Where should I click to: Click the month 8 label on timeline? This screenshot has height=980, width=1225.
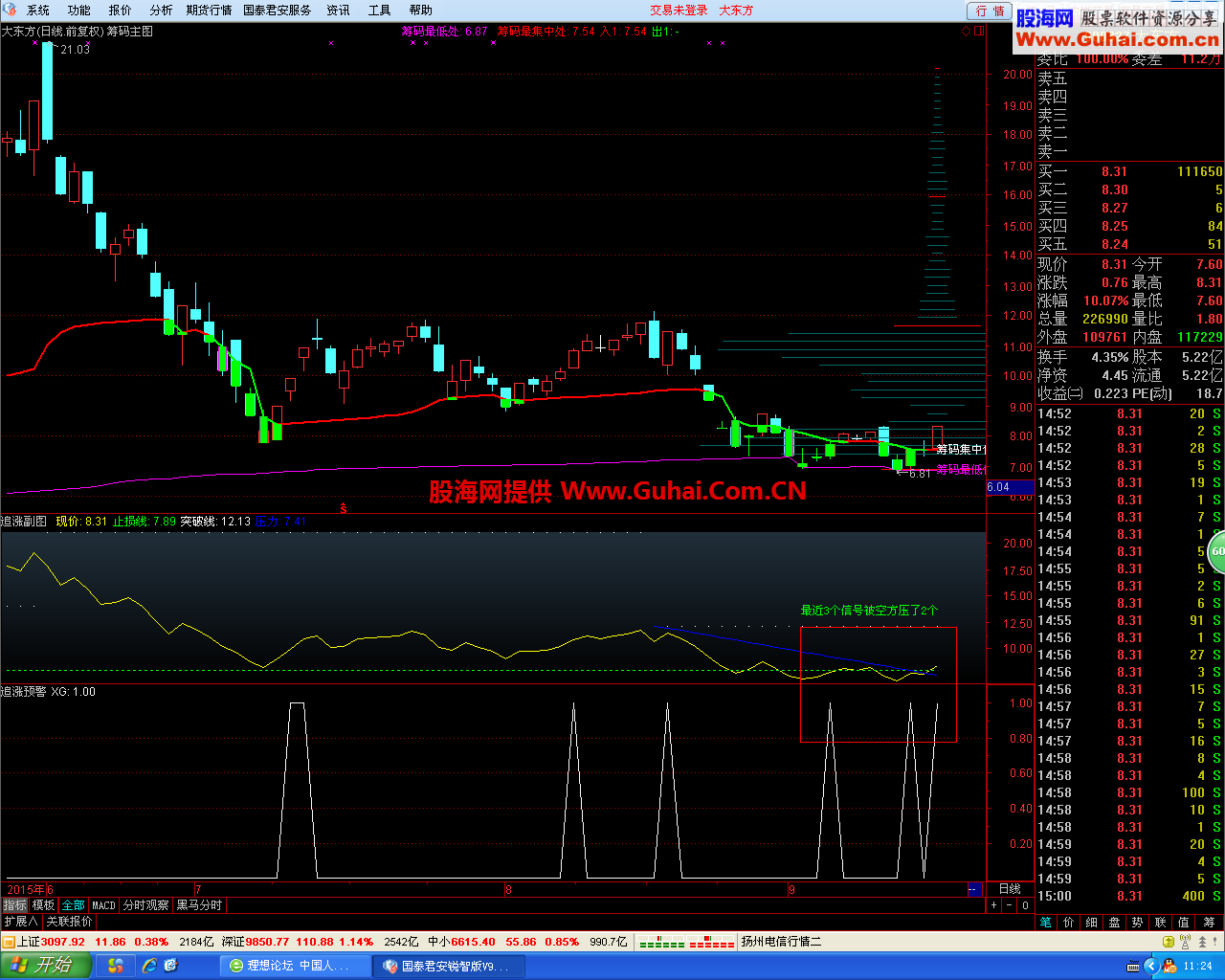(508, 890)
